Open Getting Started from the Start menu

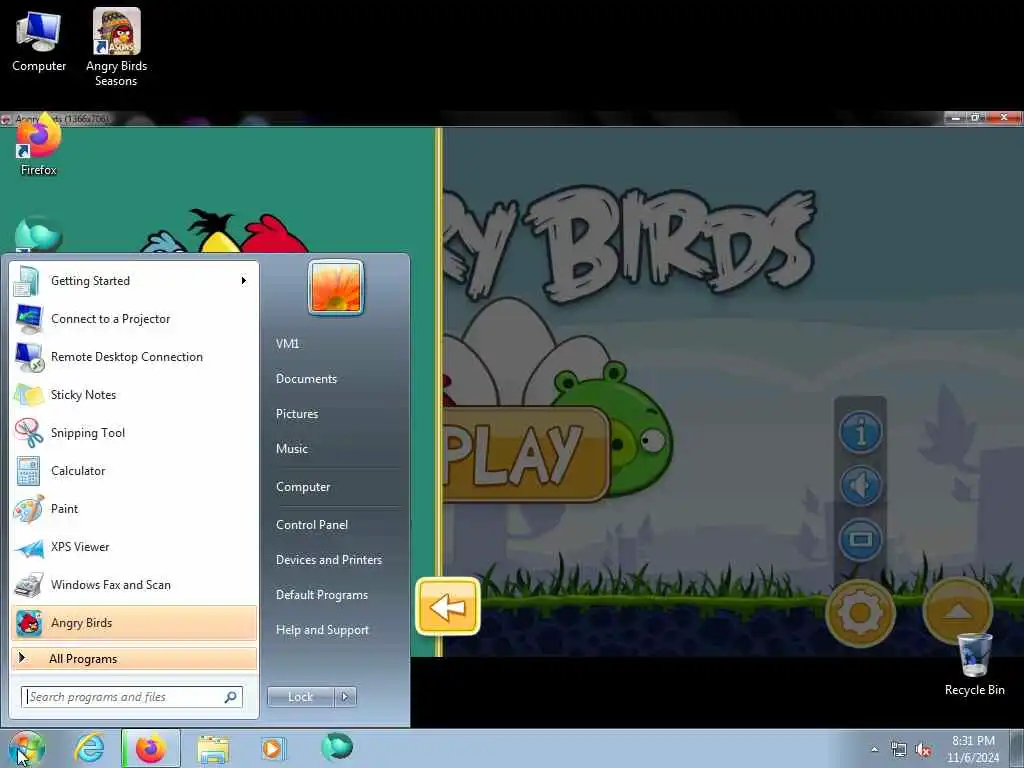[x=135, y=281]
